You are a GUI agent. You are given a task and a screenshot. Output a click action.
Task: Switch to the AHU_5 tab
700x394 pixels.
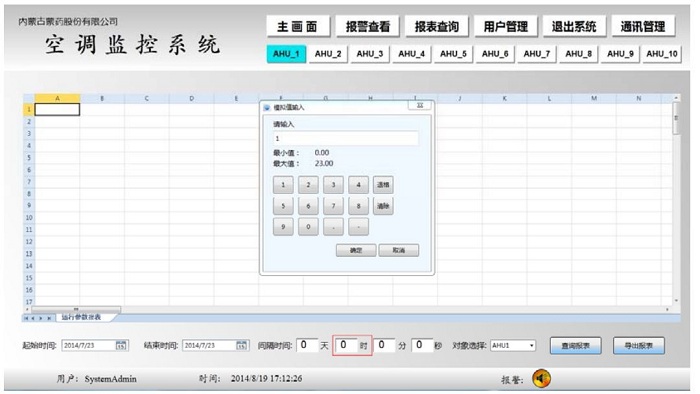point(453,54)
